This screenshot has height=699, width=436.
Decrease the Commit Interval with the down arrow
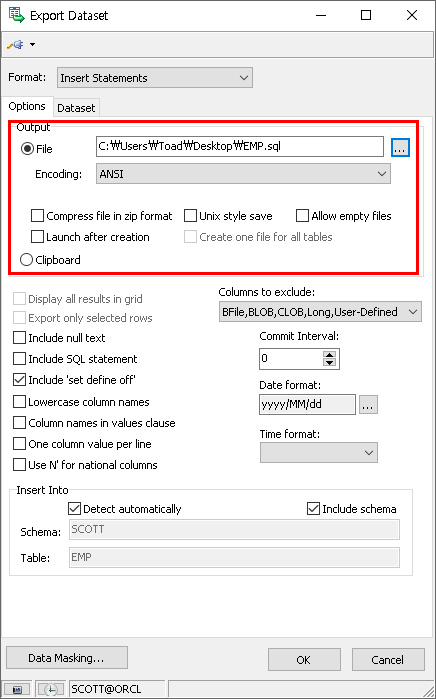(x=329, y=363)
